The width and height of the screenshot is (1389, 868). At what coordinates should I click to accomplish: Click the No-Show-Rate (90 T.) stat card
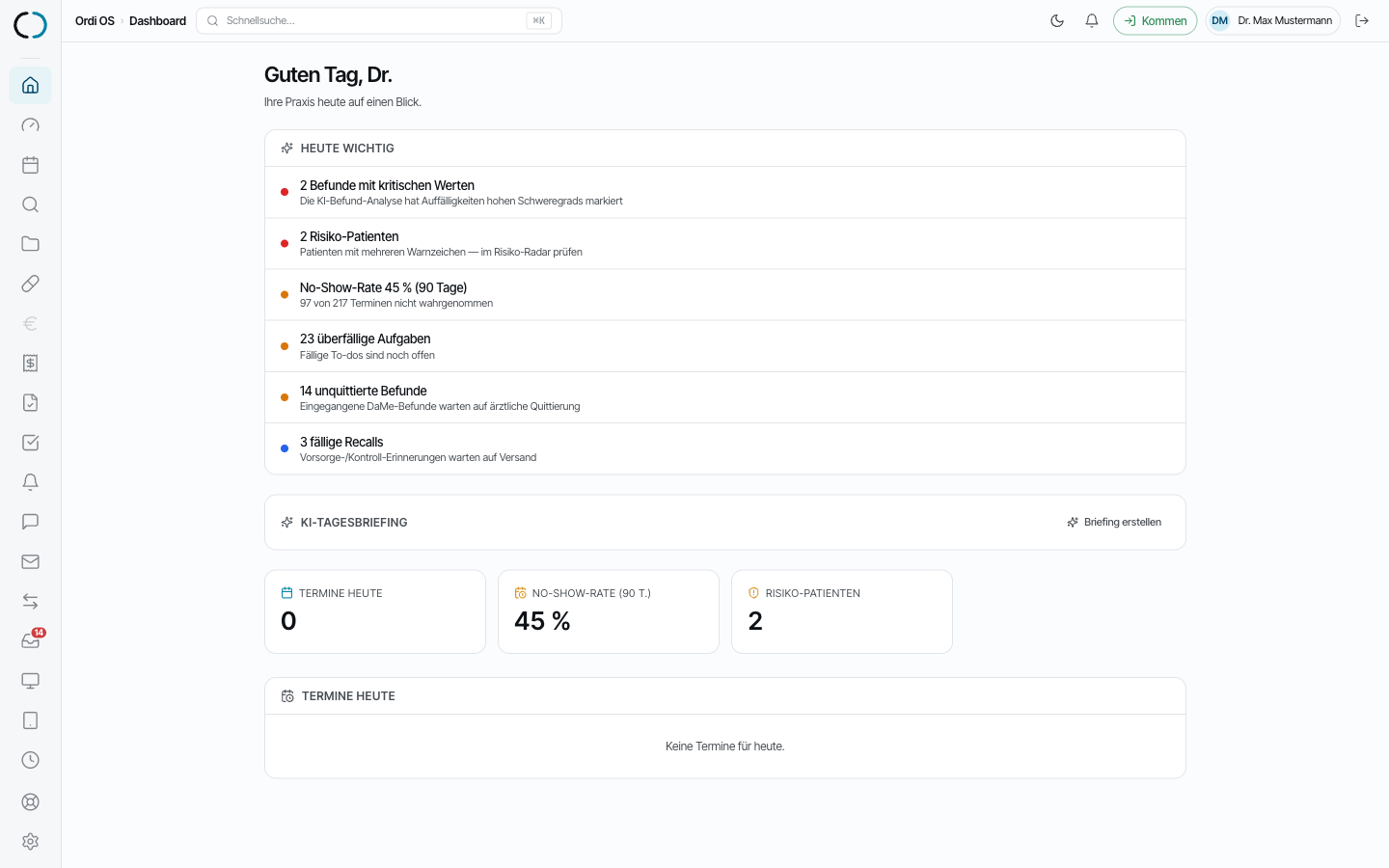609,611
